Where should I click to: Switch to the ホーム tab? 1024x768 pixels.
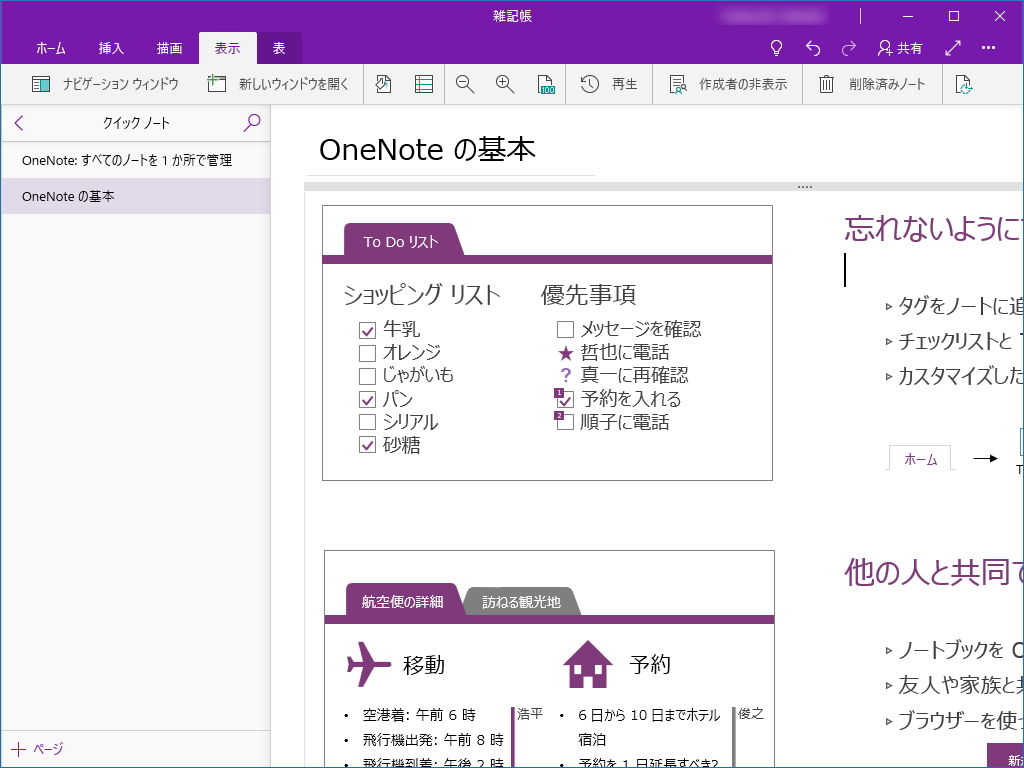coord(51,48)
